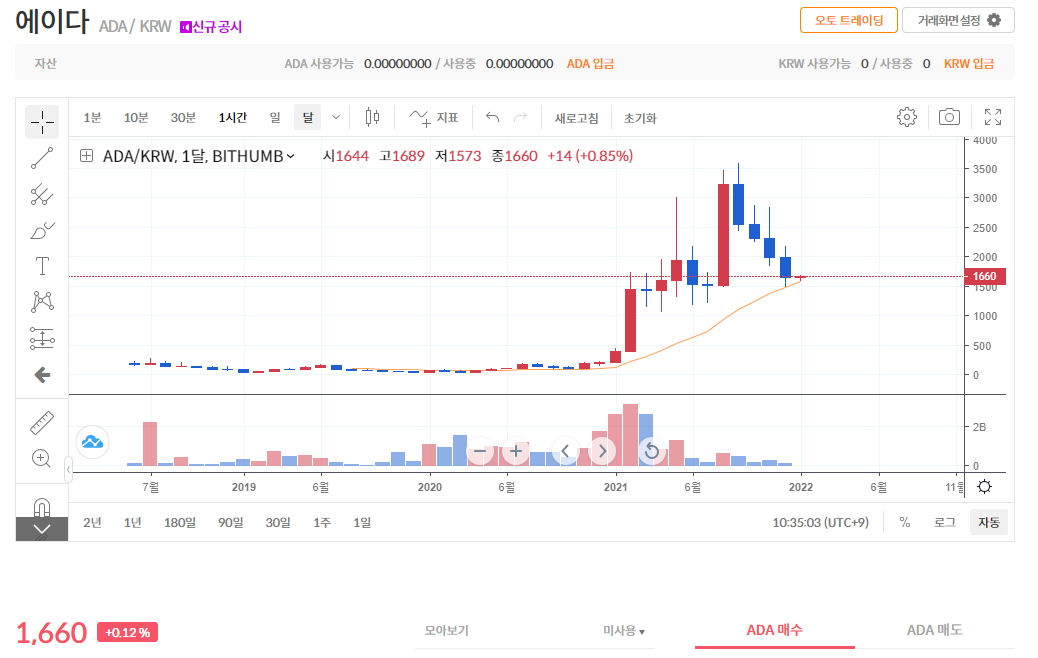Open the time interval dropdown chevron
This screenshot has height=658, width=1038.
[336, 118]
